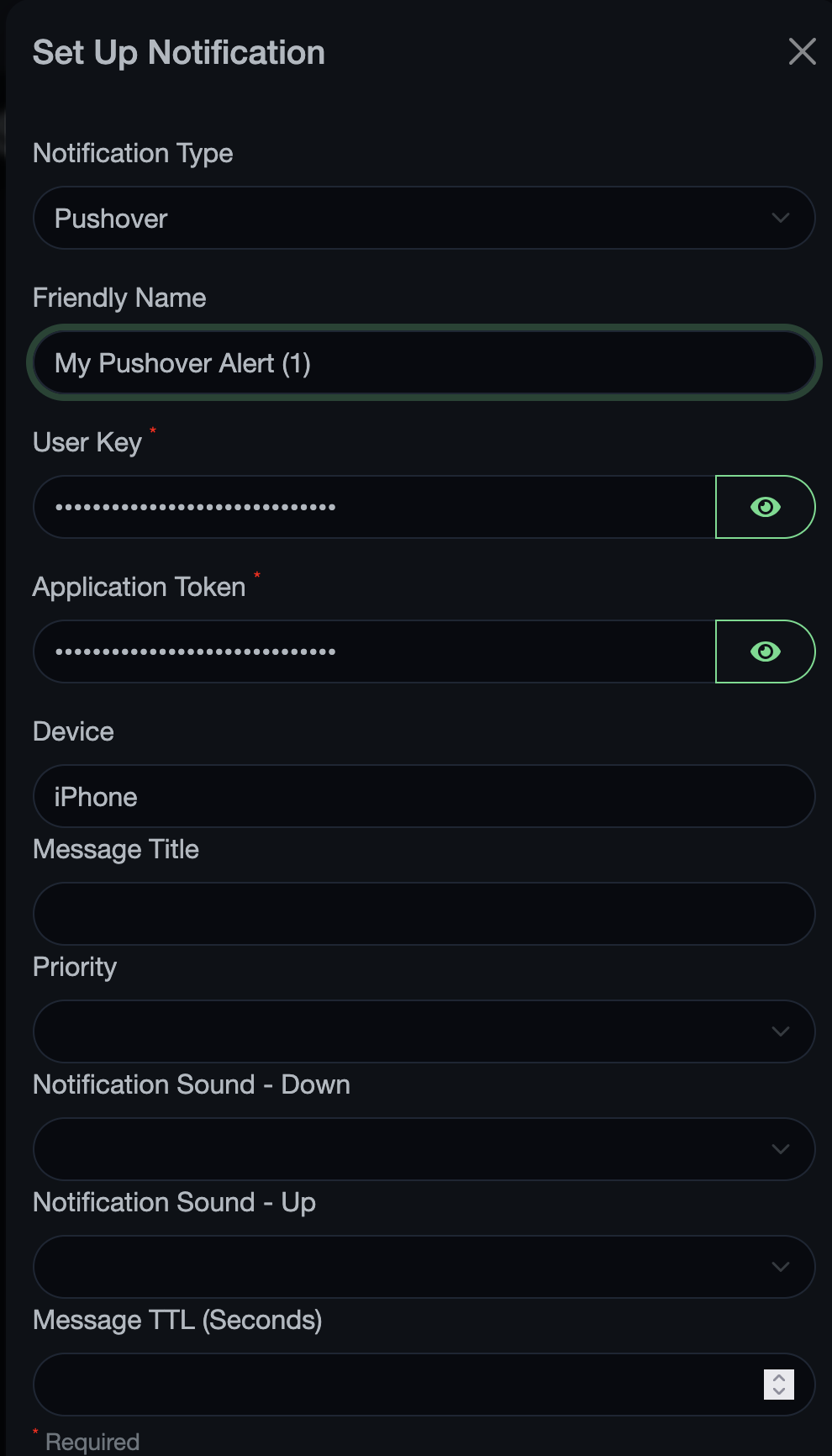Screen dimensions: 832x1456
Task: Close the Set Up Notification dialog
Action: point(802,51)
